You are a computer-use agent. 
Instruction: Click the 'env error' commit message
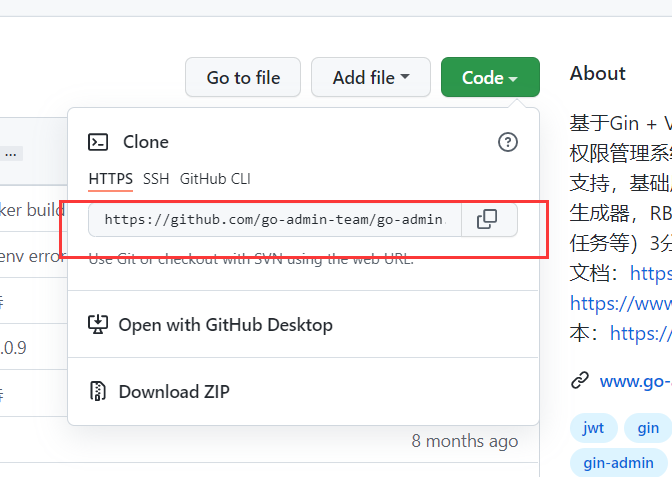coord(33,256)
